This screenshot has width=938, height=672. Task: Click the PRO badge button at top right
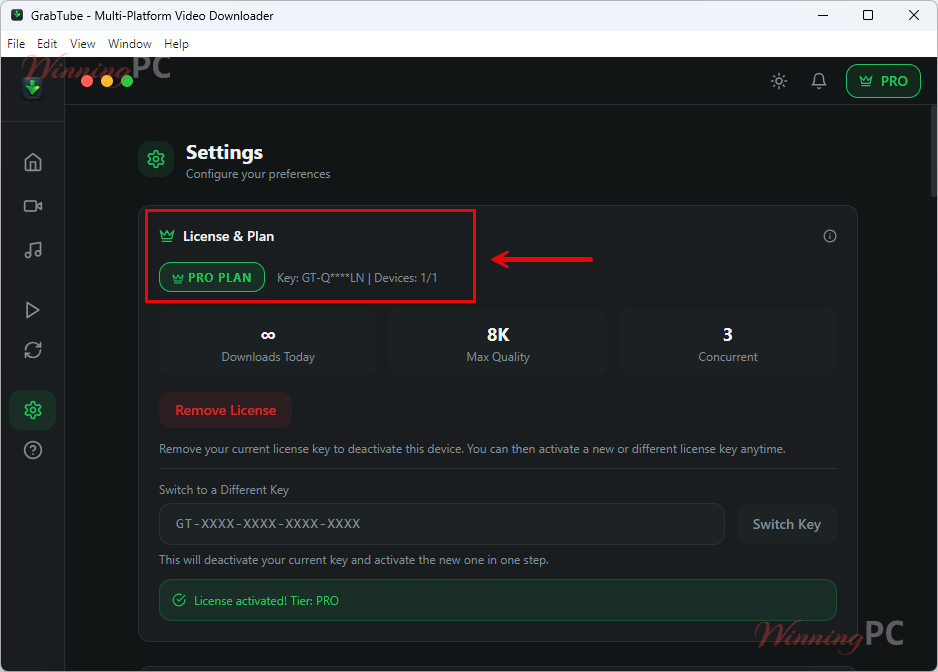[x=883, y=81]
